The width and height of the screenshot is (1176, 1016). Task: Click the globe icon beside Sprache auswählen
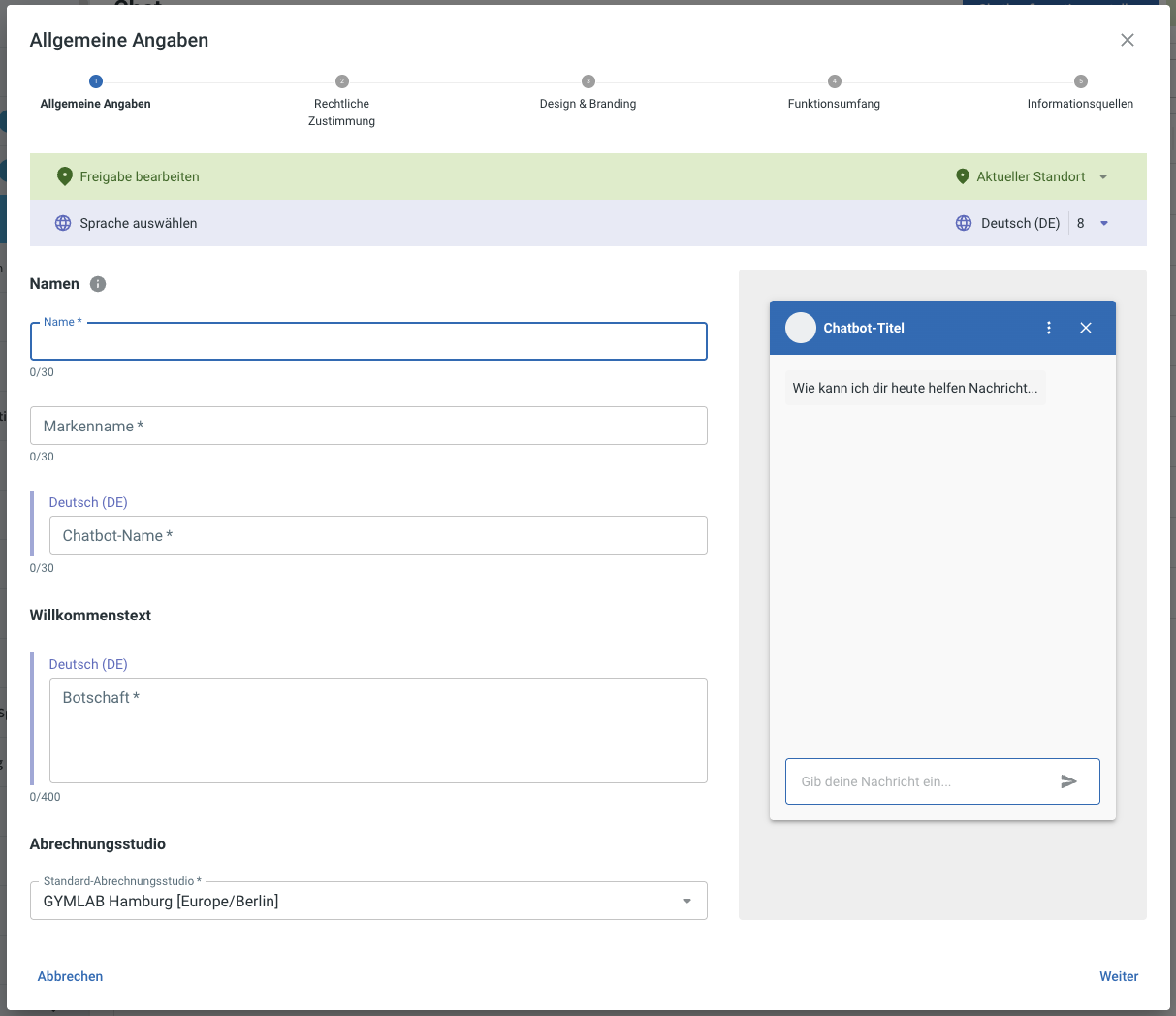63,223
